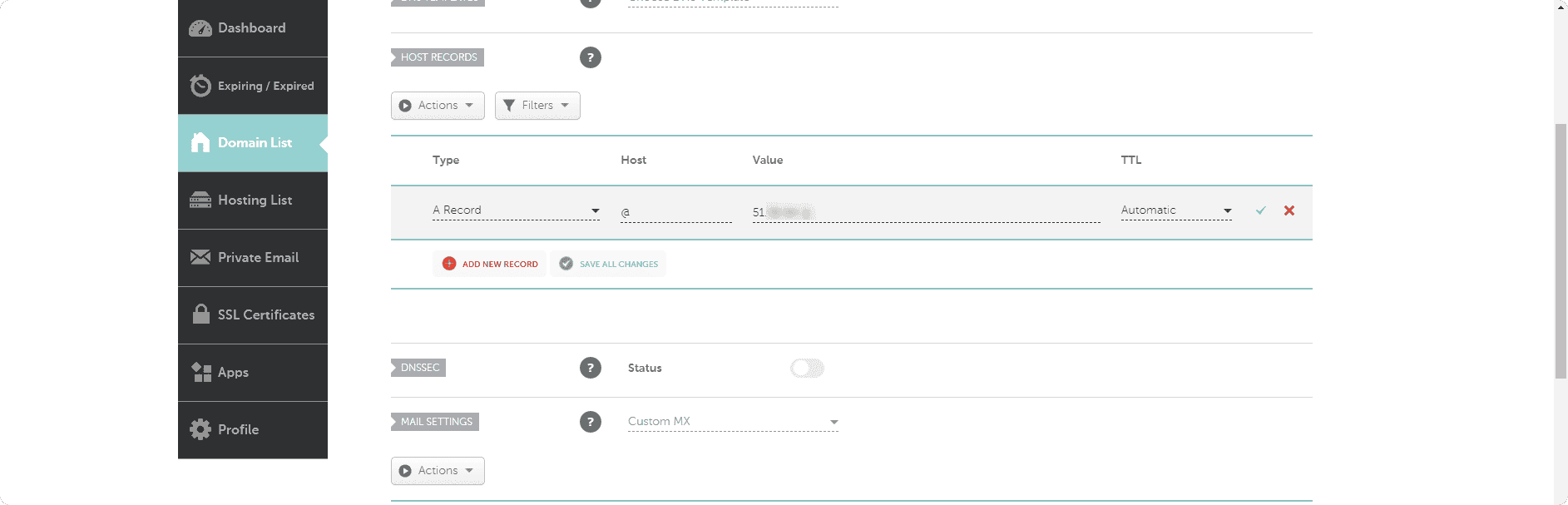Click the page vertical scrollbar

pyautogui.click(x=1561, y=250)
